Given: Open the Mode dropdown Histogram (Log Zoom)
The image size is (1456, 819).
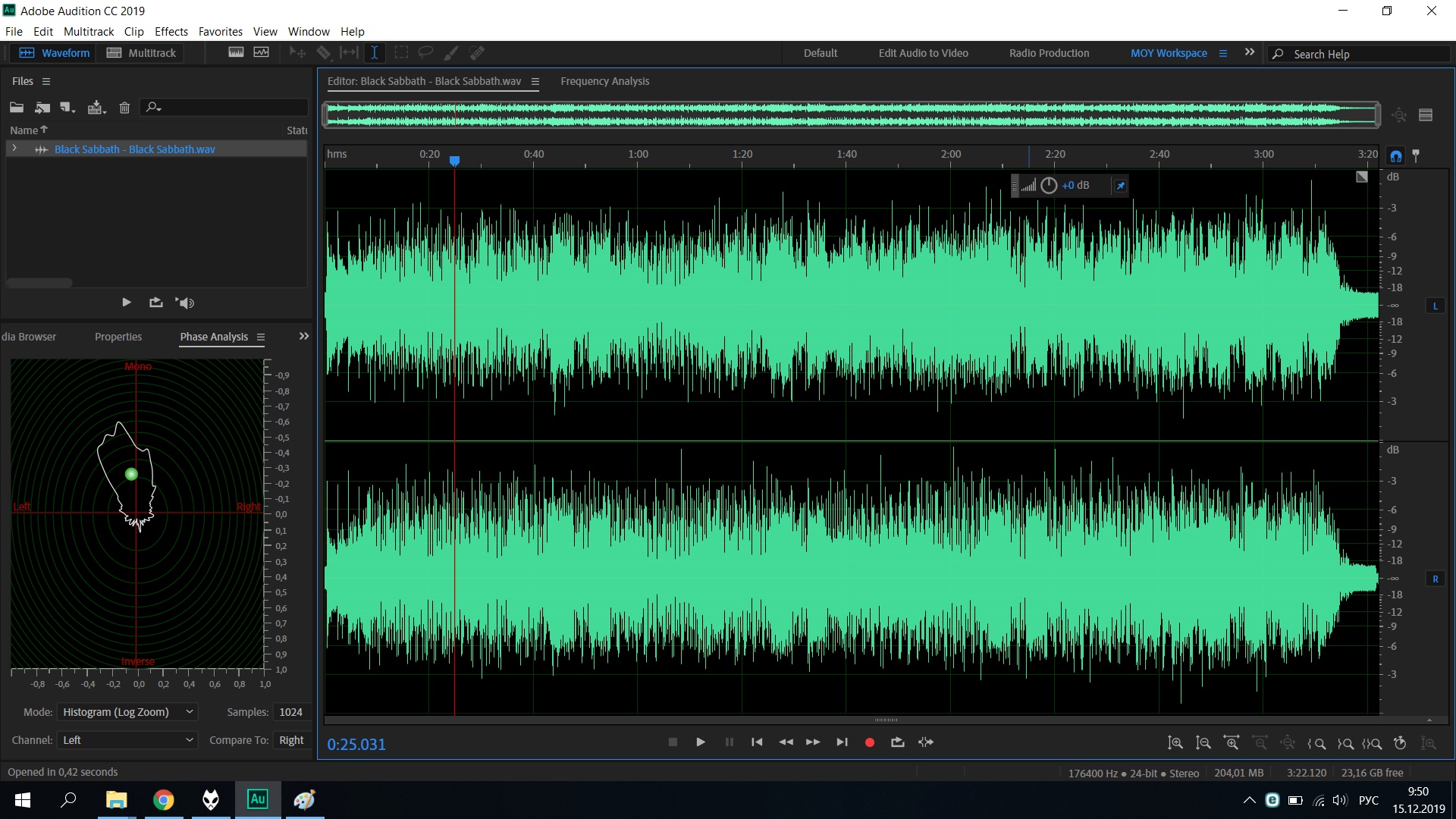Looking at the screenshot, I should tap(127, 712).
